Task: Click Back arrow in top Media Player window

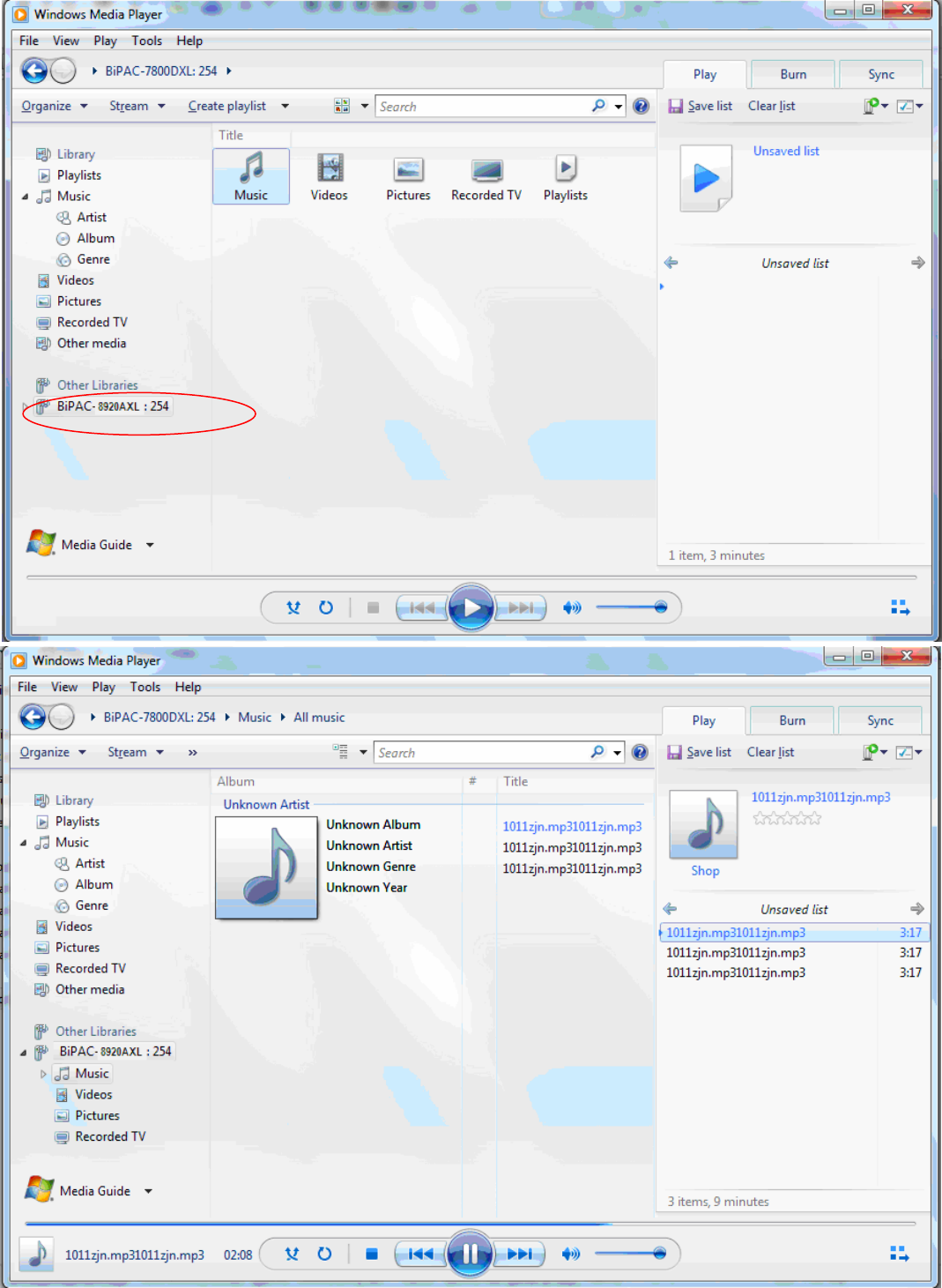Action: [34, 71]
